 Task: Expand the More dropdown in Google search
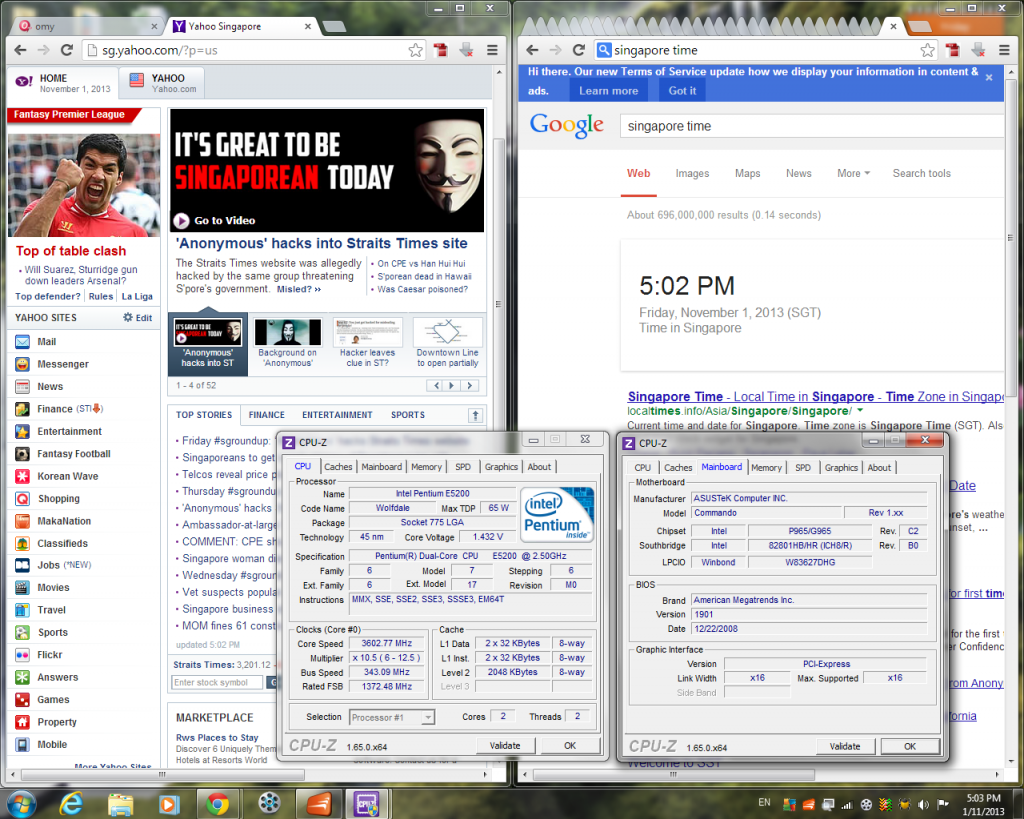[853, 173]
